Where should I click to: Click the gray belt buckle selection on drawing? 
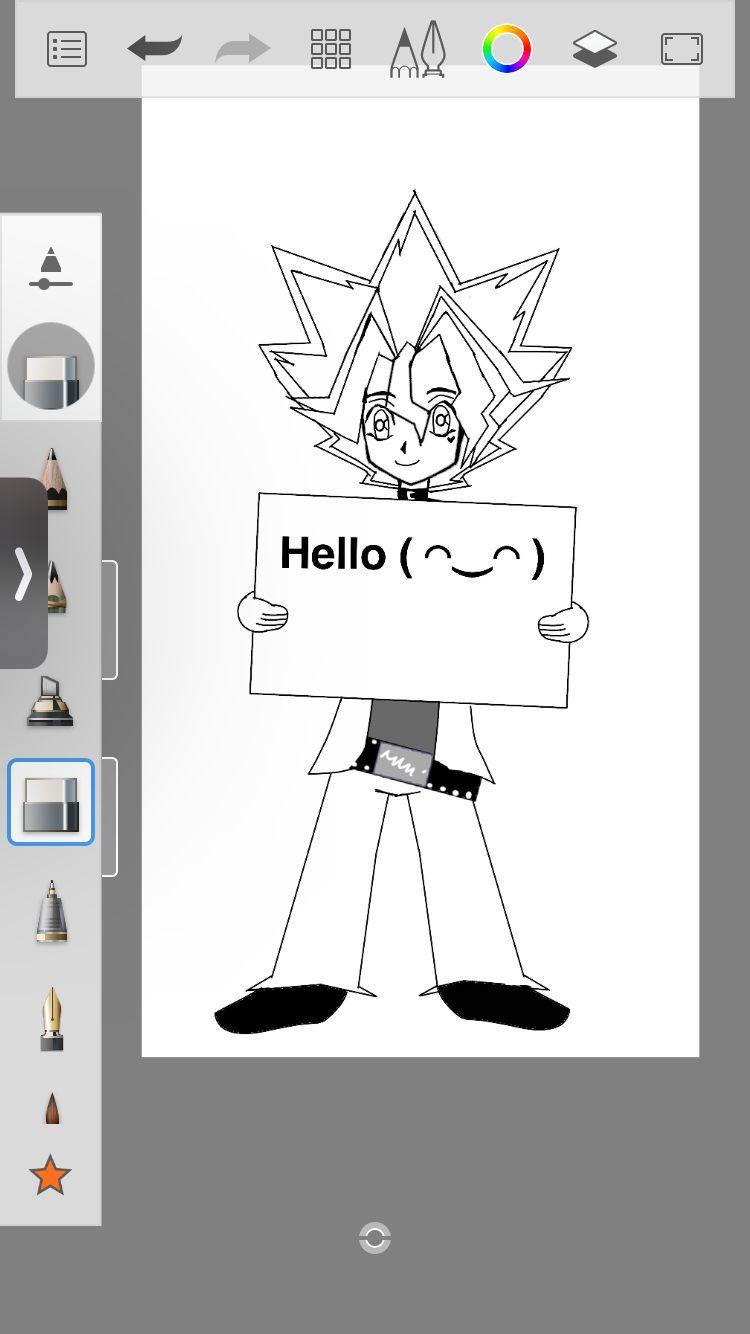coord(403,765)
